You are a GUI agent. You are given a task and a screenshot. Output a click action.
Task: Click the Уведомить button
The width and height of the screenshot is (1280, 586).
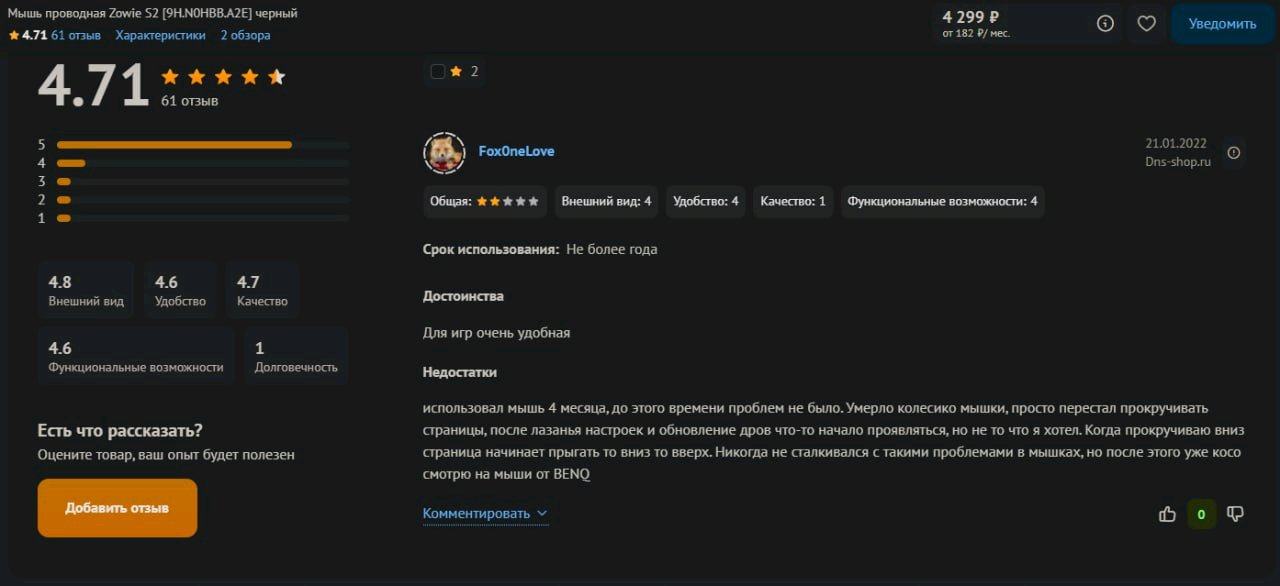click(1222, 23)
